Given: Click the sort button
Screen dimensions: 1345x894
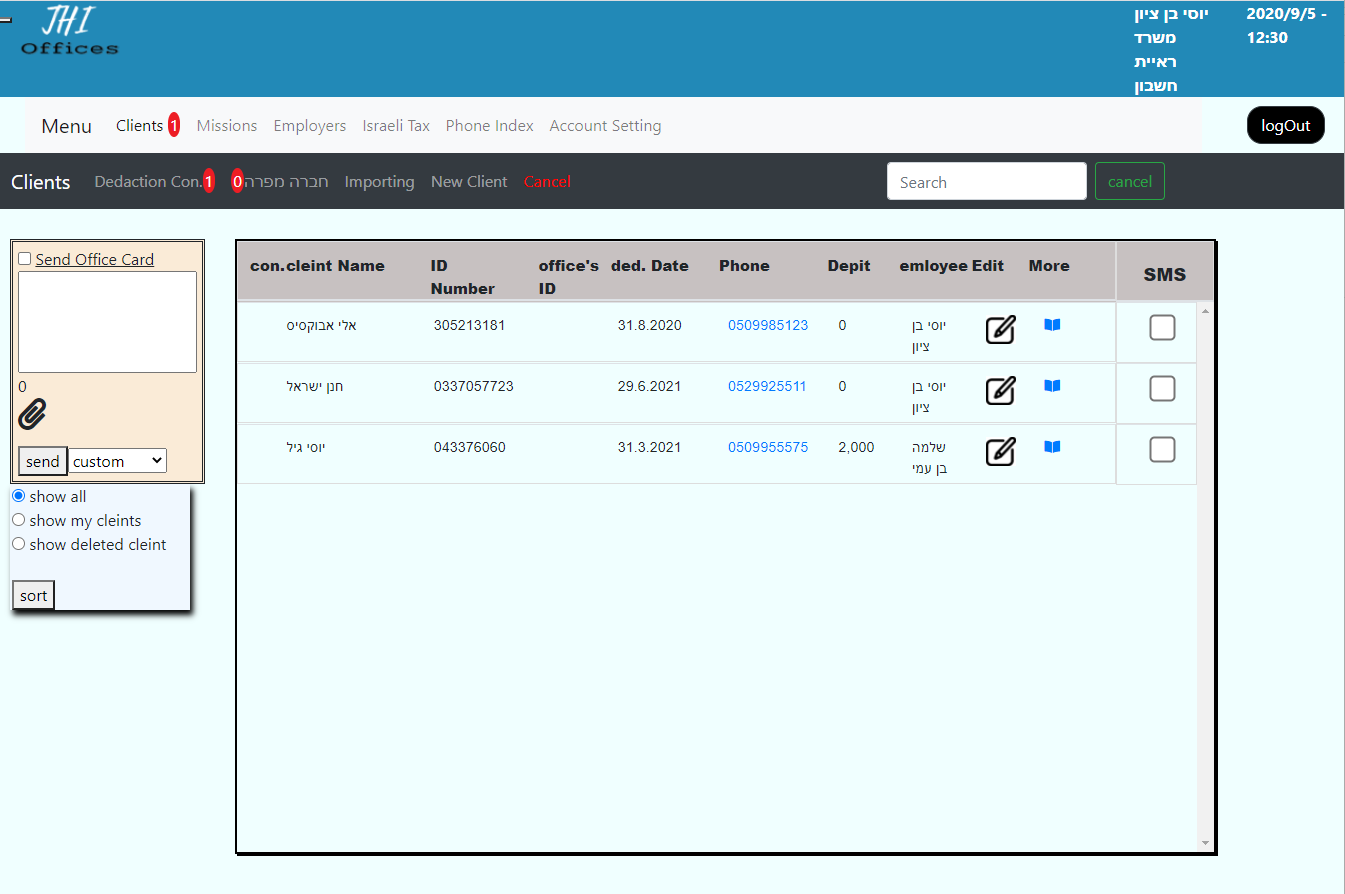Looking at the screenshot, I should click(33, 596).
